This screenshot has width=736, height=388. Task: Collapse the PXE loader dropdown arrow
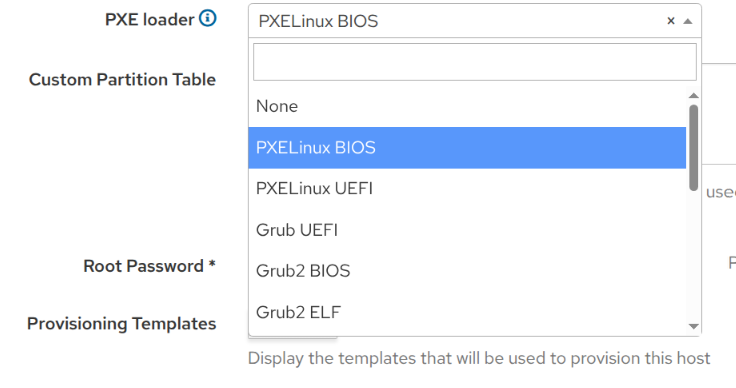688,21
